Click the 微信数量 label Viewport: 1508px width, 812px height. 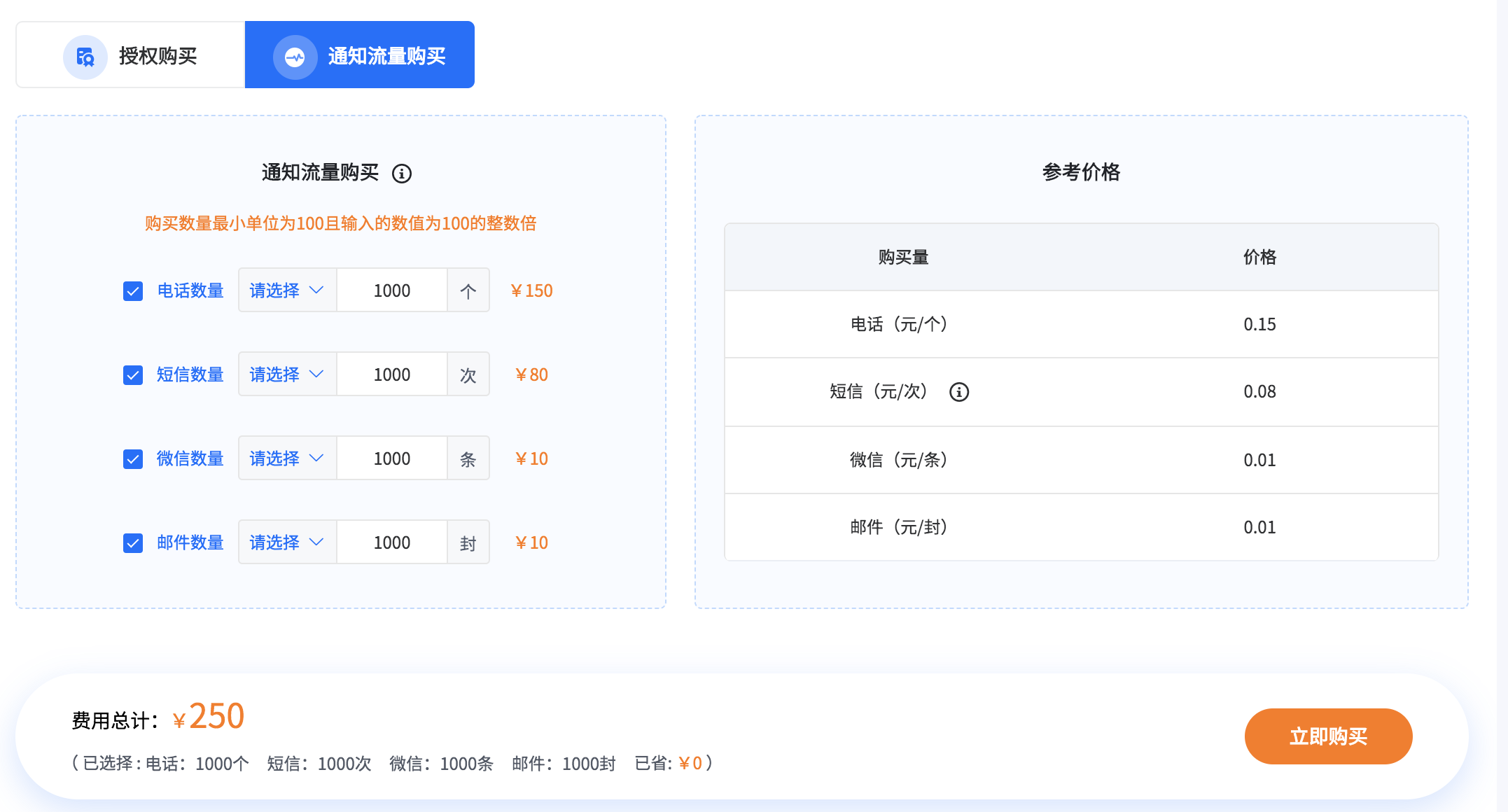click(x=190, y=458)
